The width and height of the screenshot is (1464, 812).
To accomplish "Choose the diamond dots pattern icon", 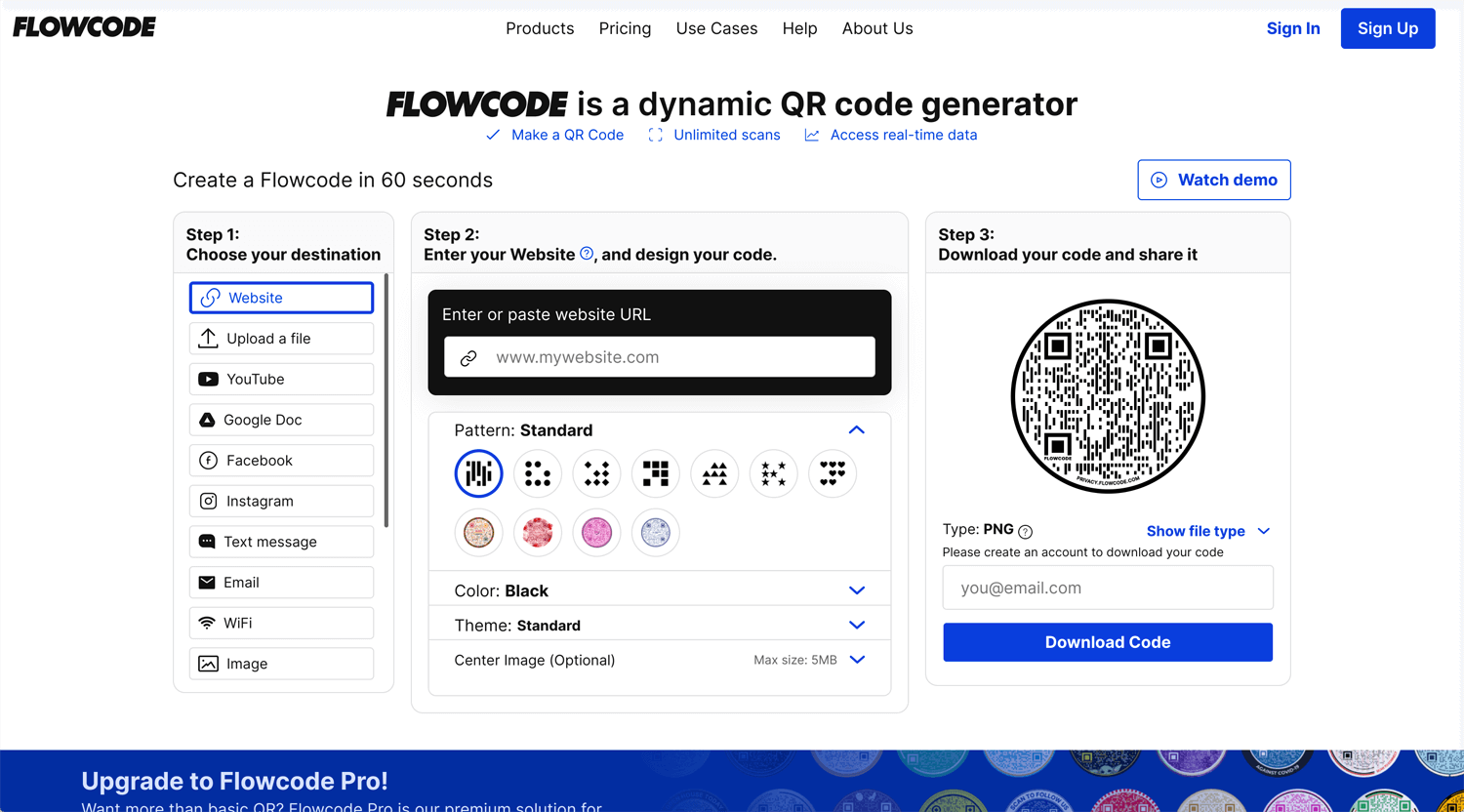I will tap(596, 473).
